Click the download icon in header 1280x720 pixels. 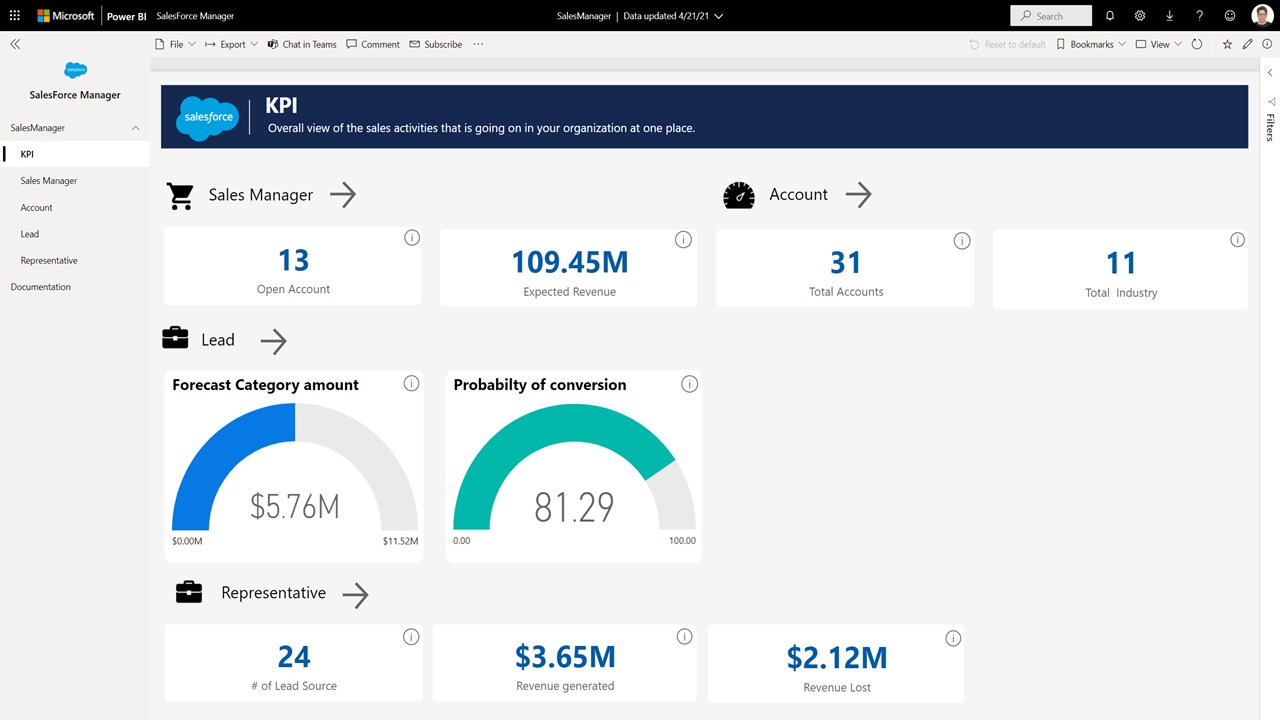tap(1170, 16)
